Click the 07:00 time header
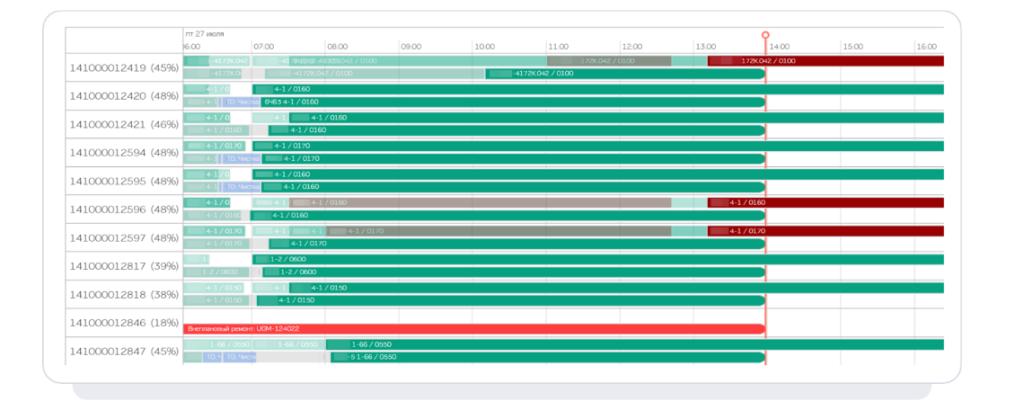 264,47
